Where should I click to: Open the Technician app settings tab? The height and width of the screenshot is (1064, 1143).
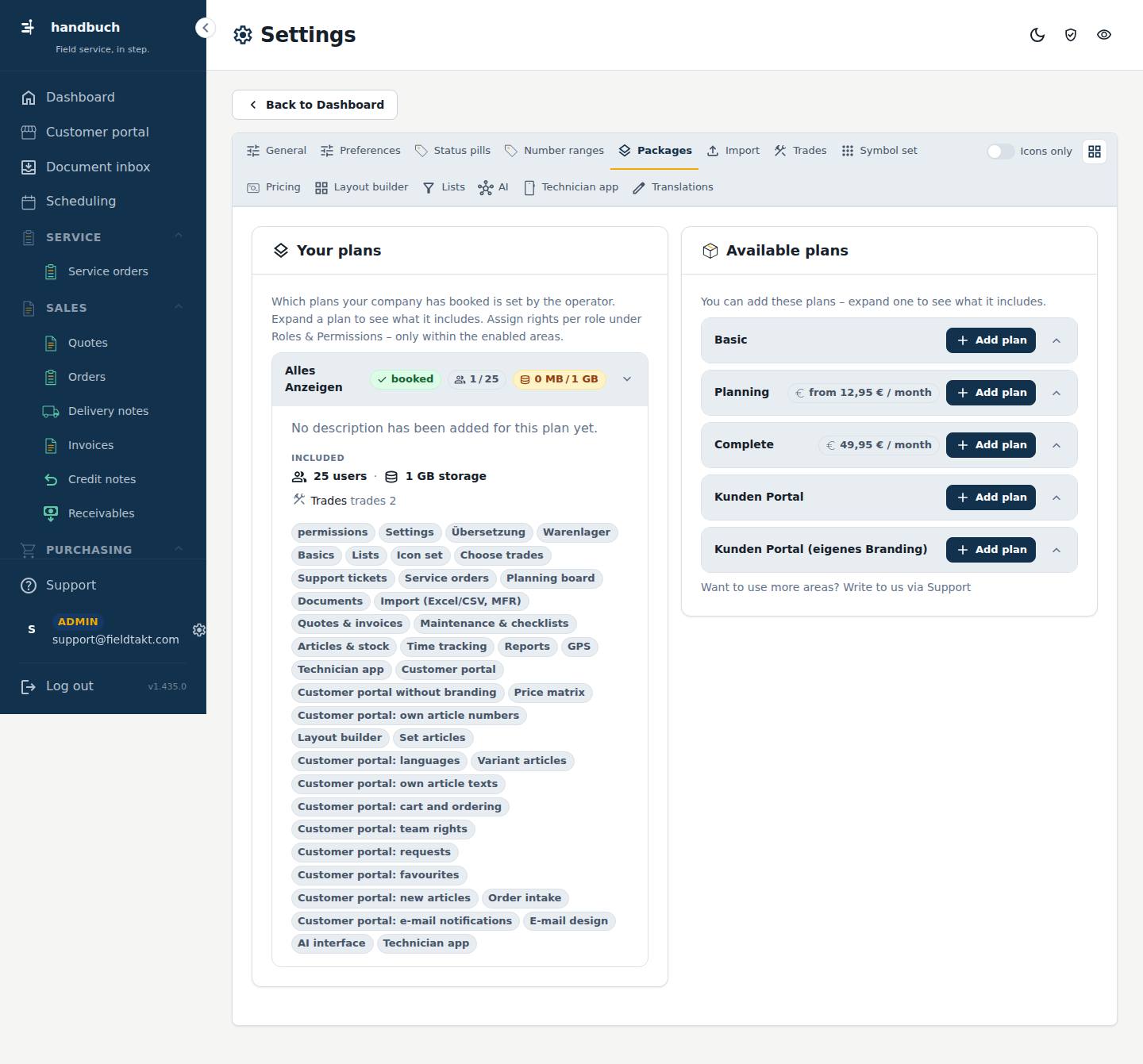pyautogui.click(x=571, y=187)
